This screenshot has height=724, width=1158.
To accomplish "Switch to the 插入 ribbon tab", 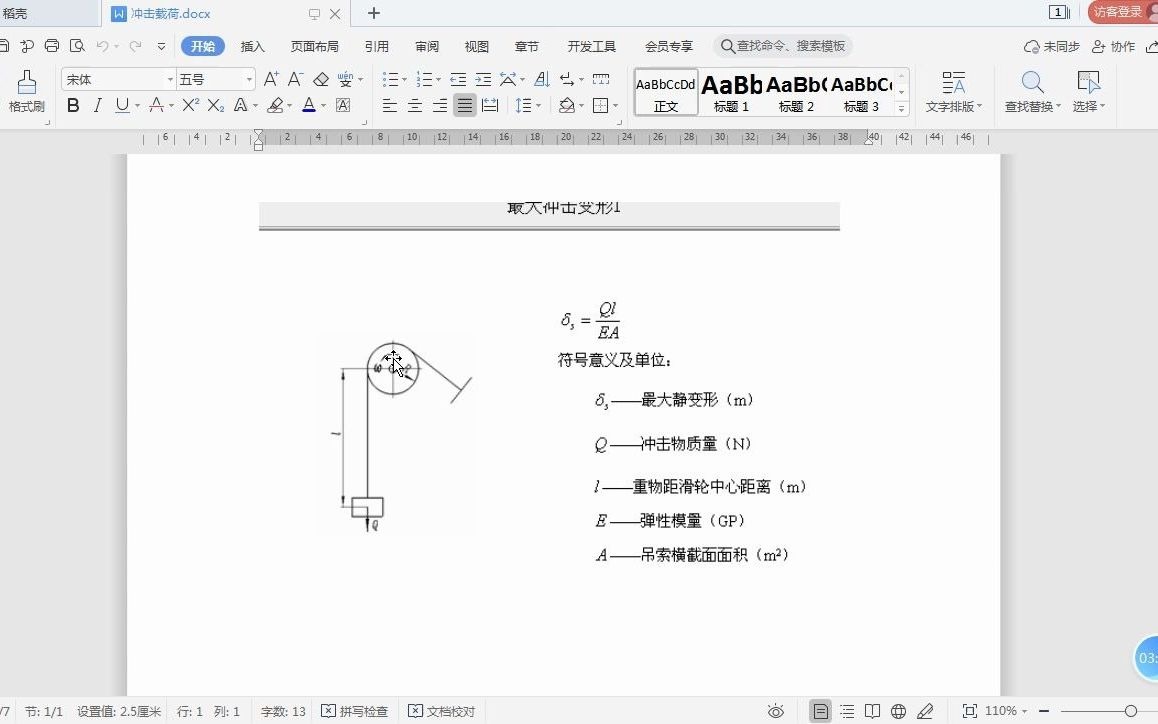I will (252, 46).
